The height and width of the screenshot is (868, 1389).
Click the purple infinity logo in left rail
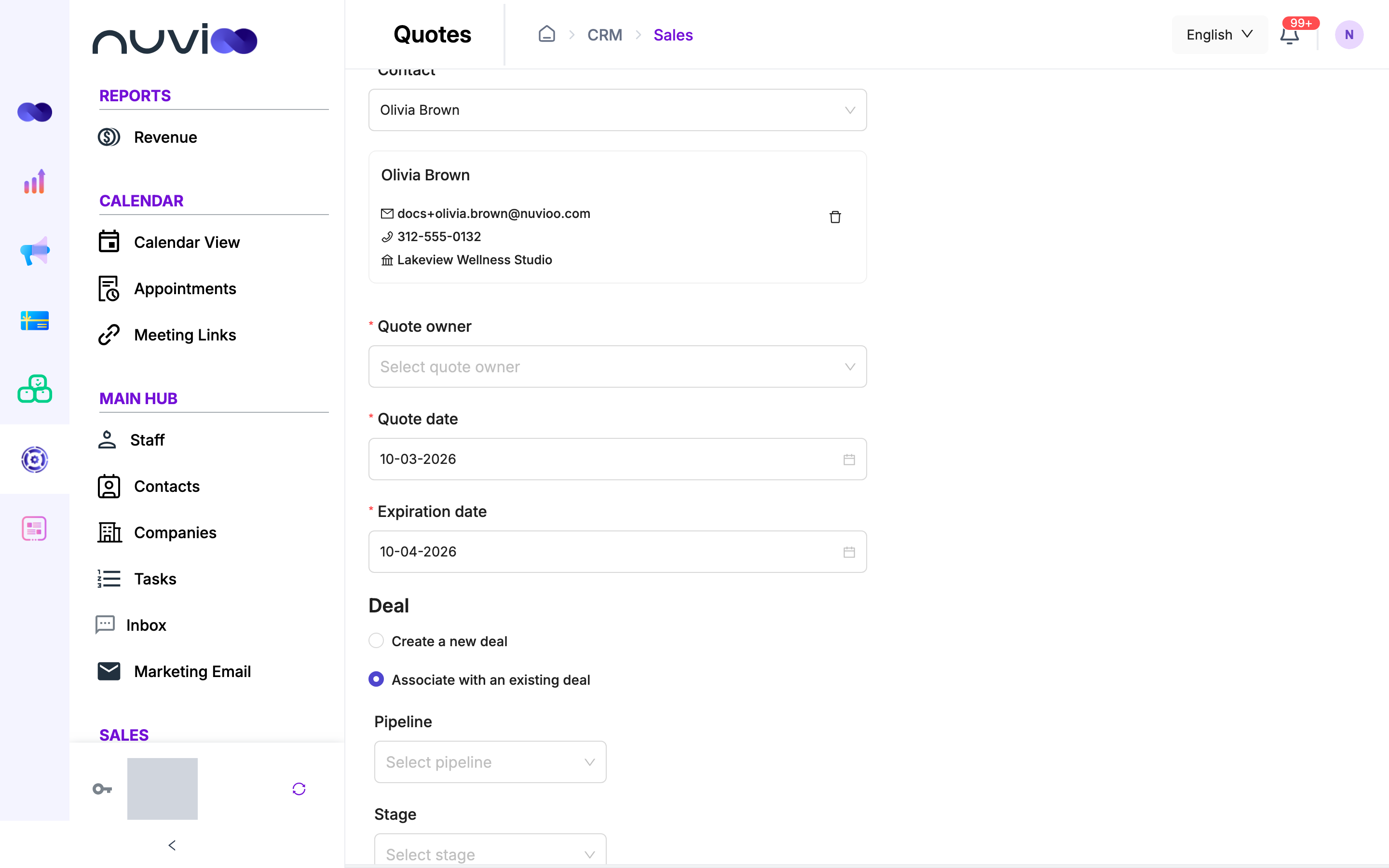click(34, 112)
